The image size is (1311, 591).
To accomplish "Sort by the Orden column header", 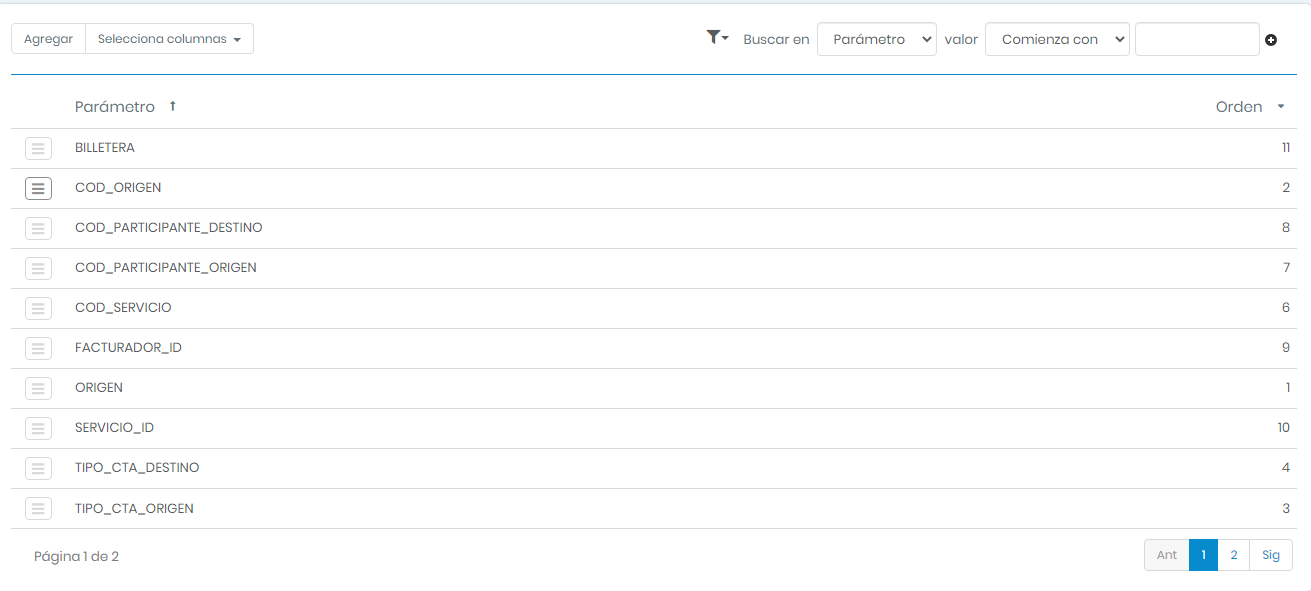I will click(x=1240, y=107).
